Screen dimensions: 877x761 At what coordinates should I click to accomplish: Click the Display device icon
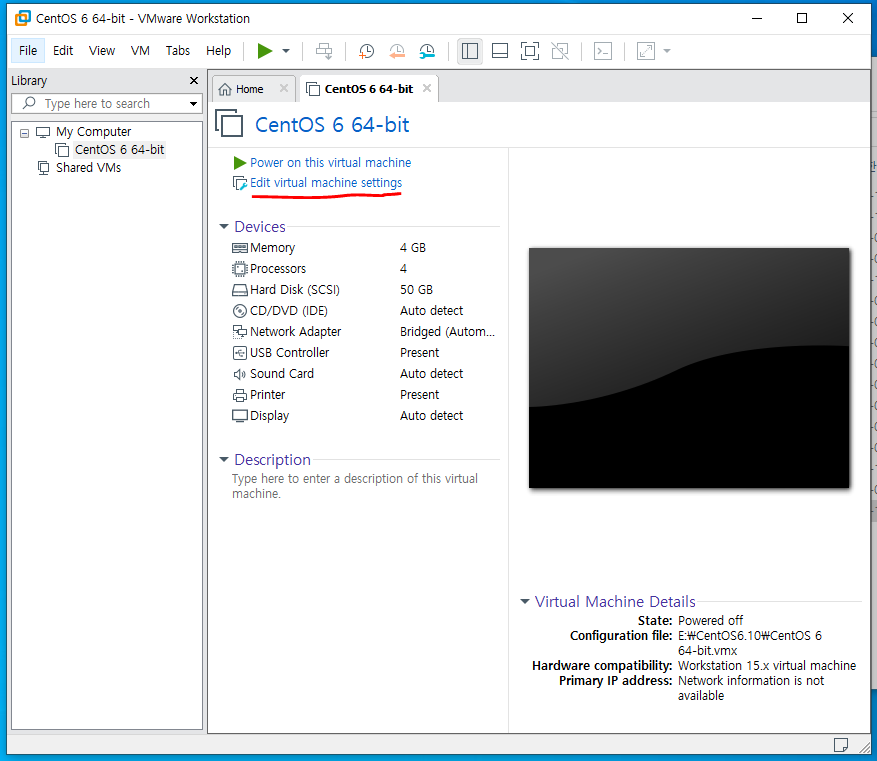tap(239, 416)
